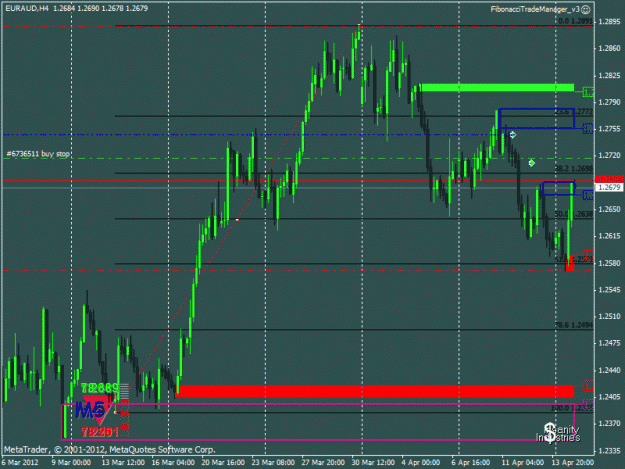
Task: Click the 9 Mar 00:00 time label
Action: [x=71, y=462]
